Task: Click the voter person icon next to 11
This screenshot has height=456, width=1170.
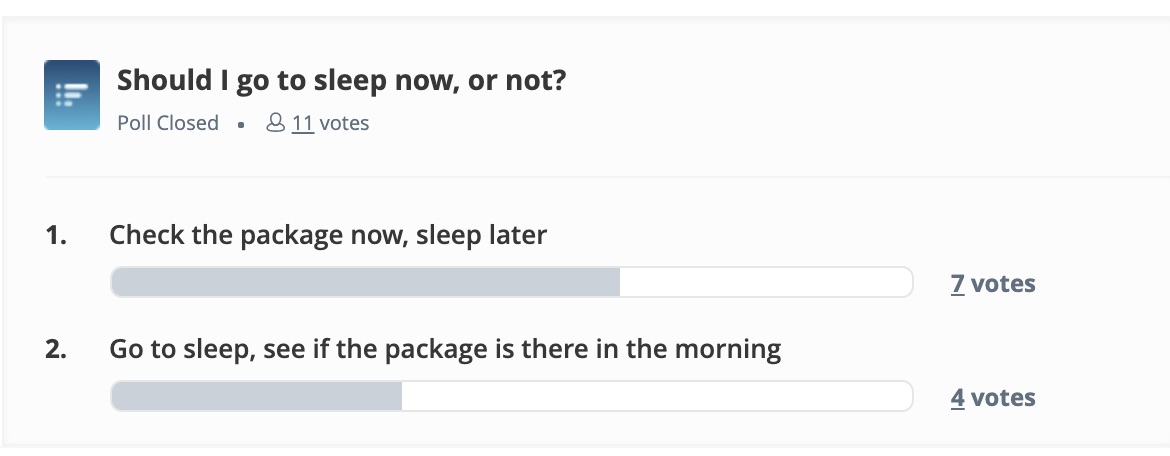Action: 275,122
